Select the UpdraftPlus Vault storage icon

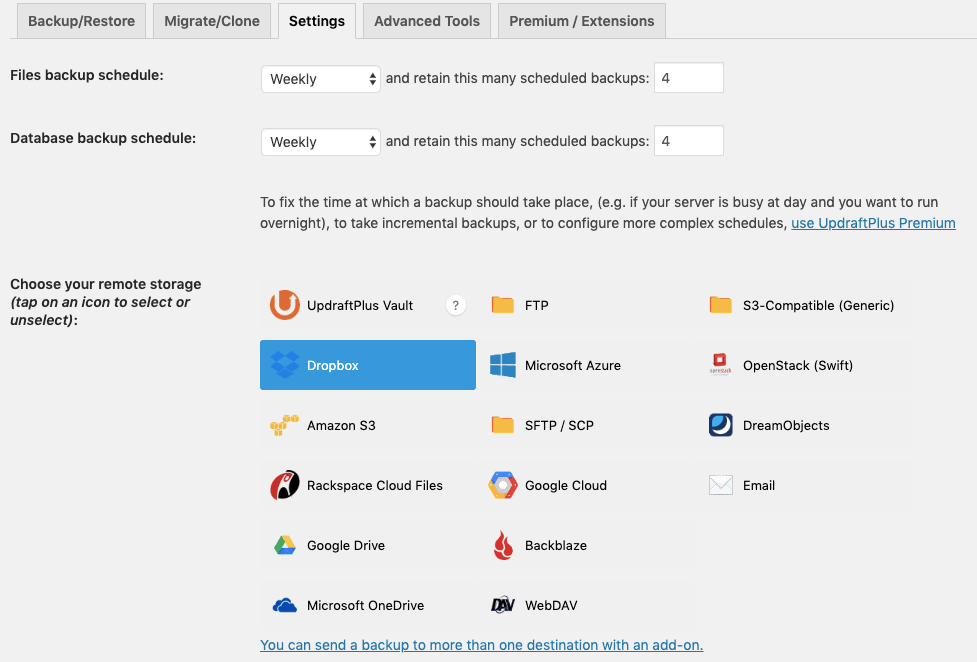tap(285, 305)
